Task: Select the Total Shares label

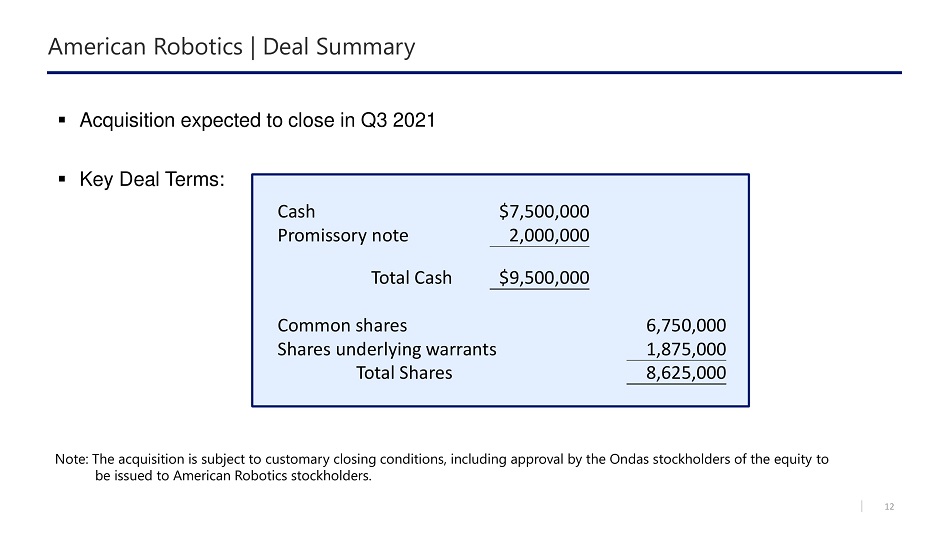Action: click(x=404, y=373)
